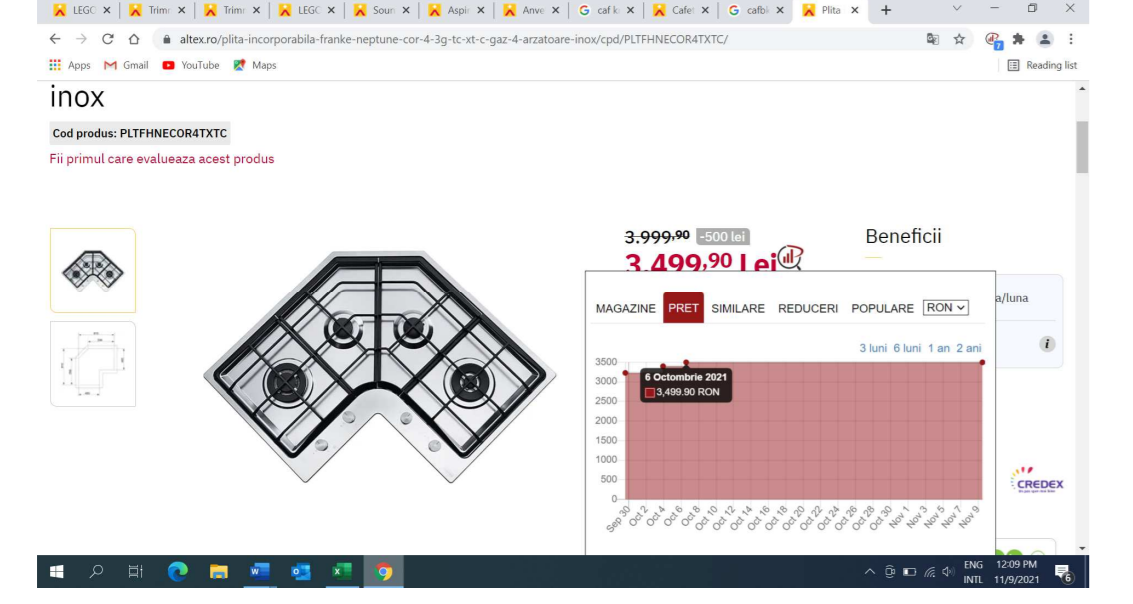This screenshot has height=604, width=1133.
Task: Open volume control in tray
Action: [949, 571]
